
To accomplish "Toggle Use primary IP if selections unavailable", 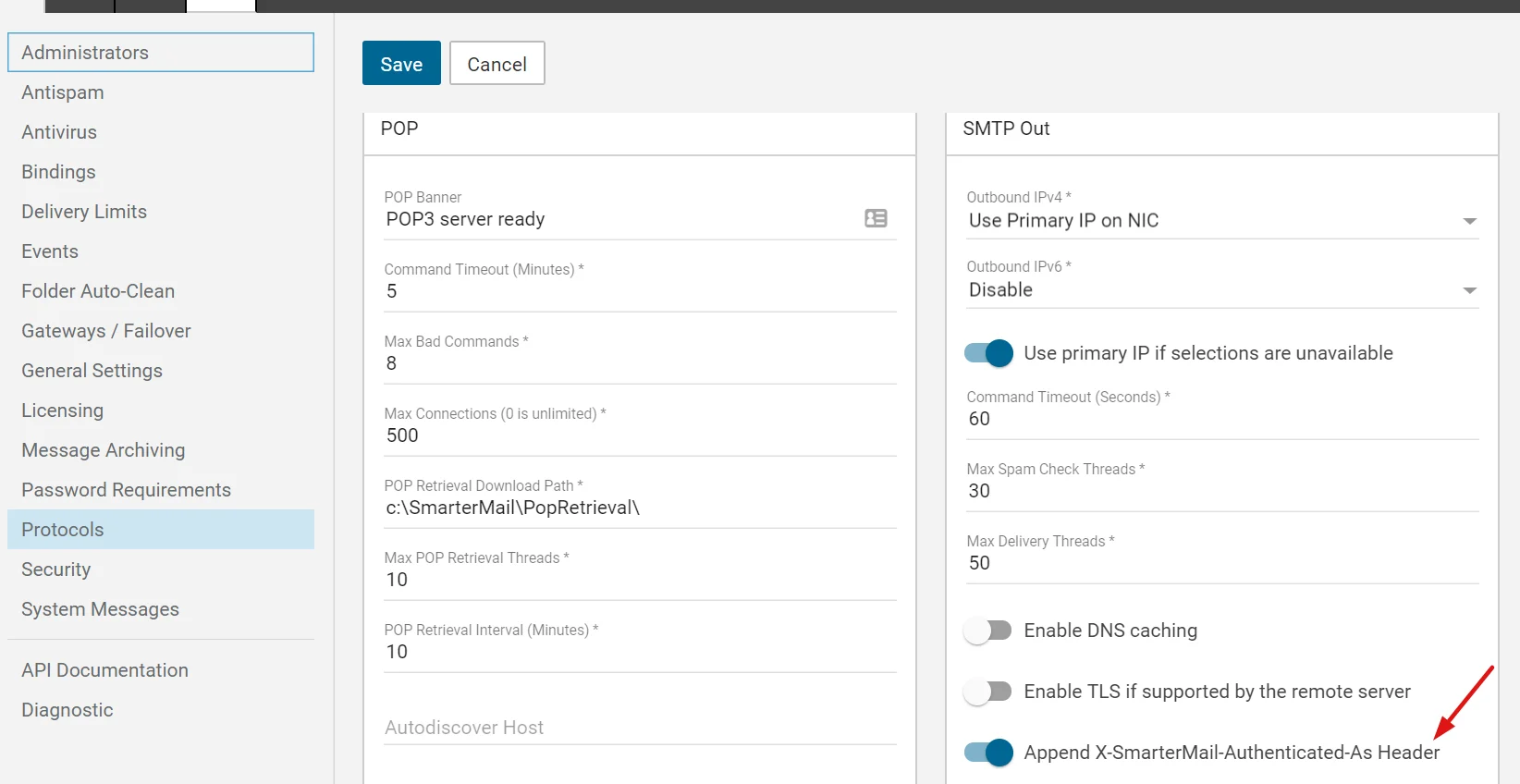I will tap(988, 353).
